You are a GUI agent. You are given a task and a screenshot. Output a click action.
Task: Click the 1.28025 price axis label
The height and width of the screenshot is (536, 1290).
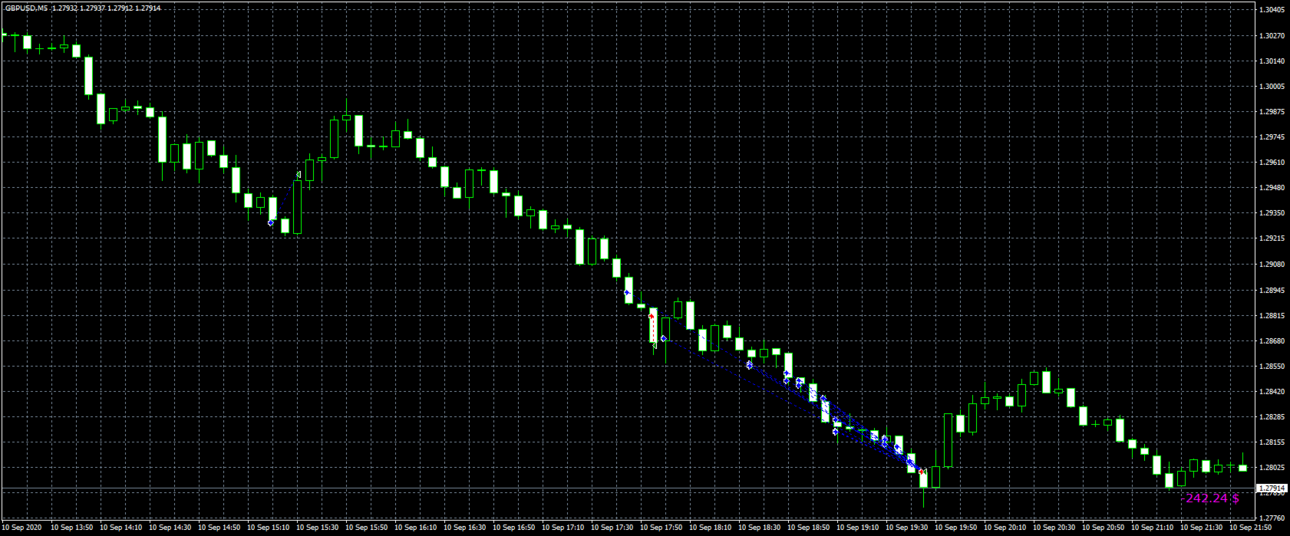[x=1270, y=468]
